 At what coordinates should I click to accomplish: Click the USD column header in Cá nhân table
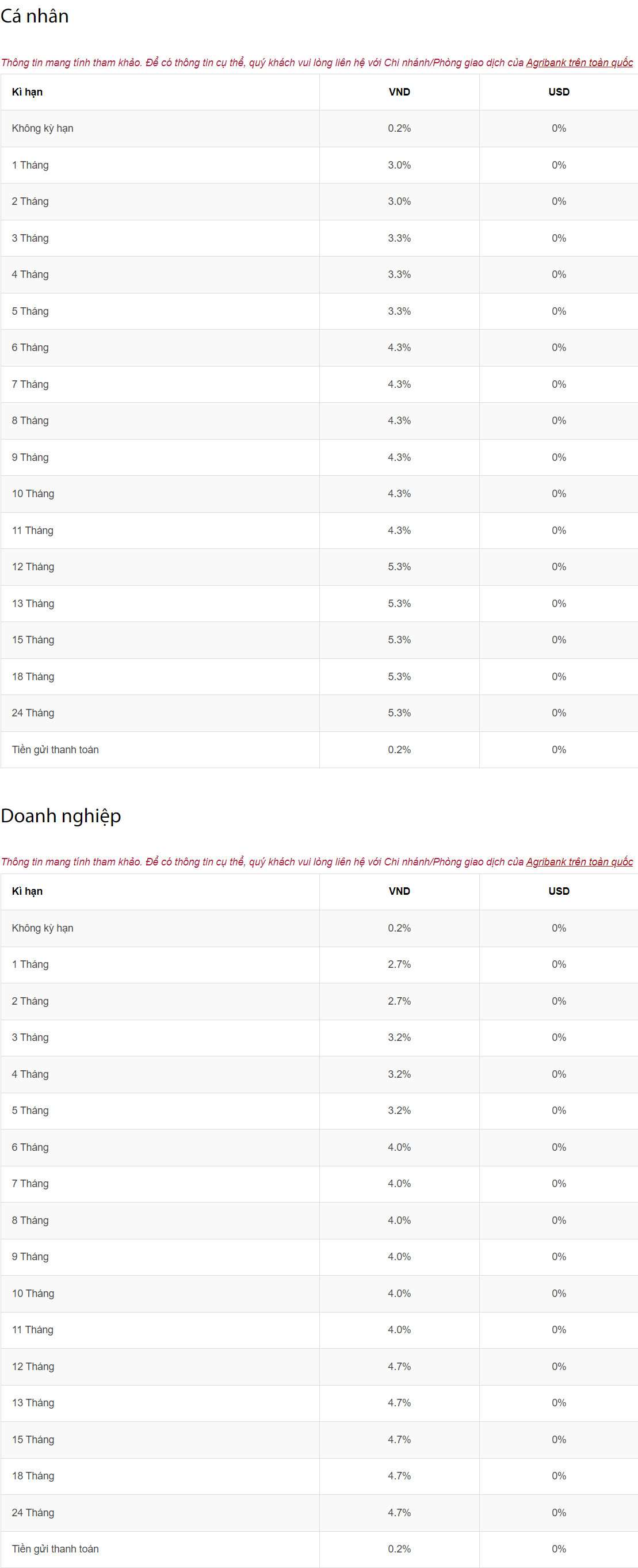(559, 92)
